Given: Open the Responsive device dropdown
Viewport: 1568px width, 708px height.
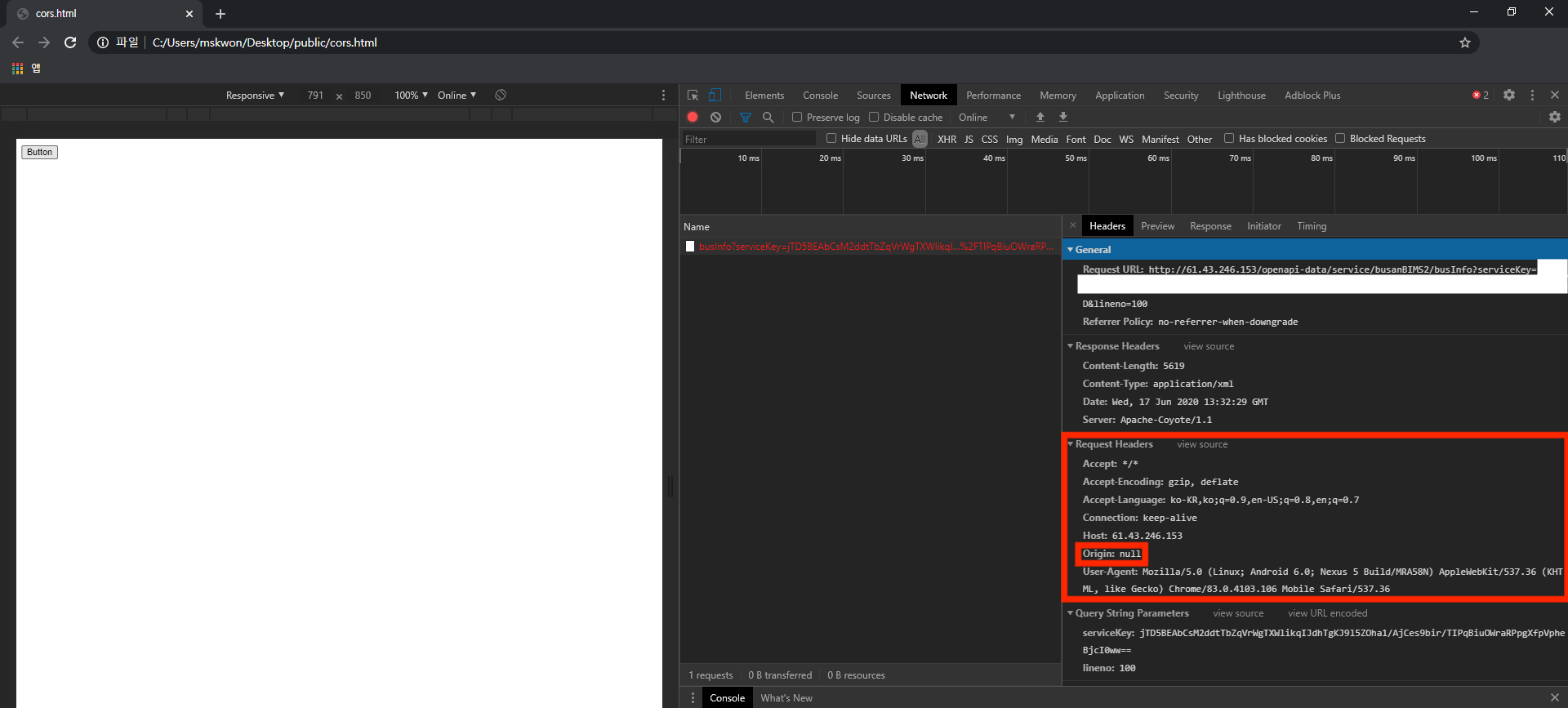Looking at the screenshot, I should tap(255, 95).
